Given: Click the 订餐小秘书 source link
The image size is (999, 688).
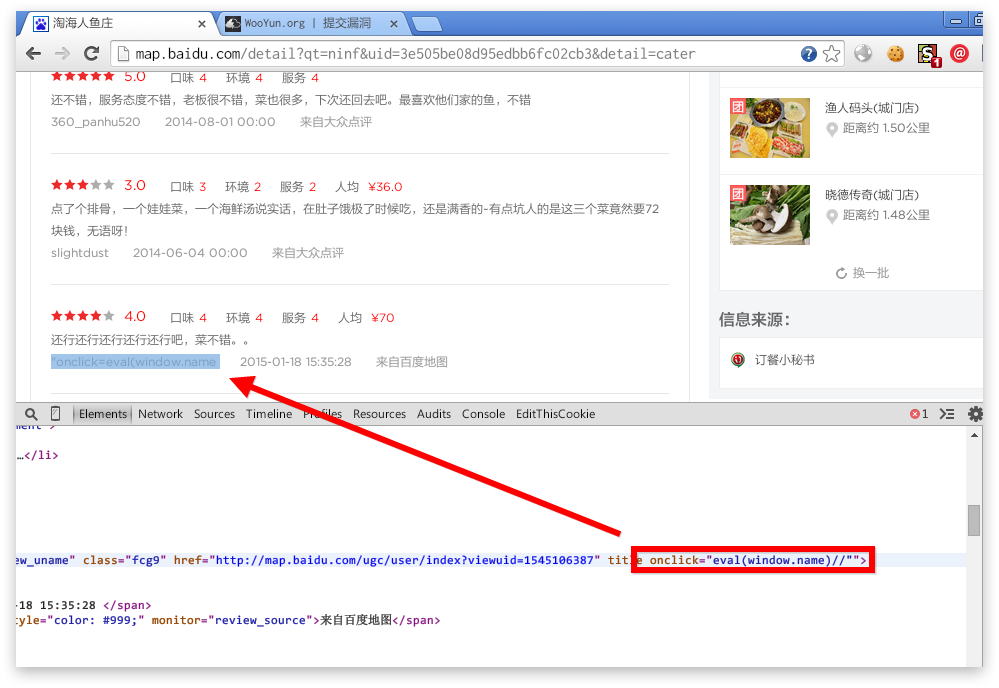Looking at the screenshot, I should 784,360.
